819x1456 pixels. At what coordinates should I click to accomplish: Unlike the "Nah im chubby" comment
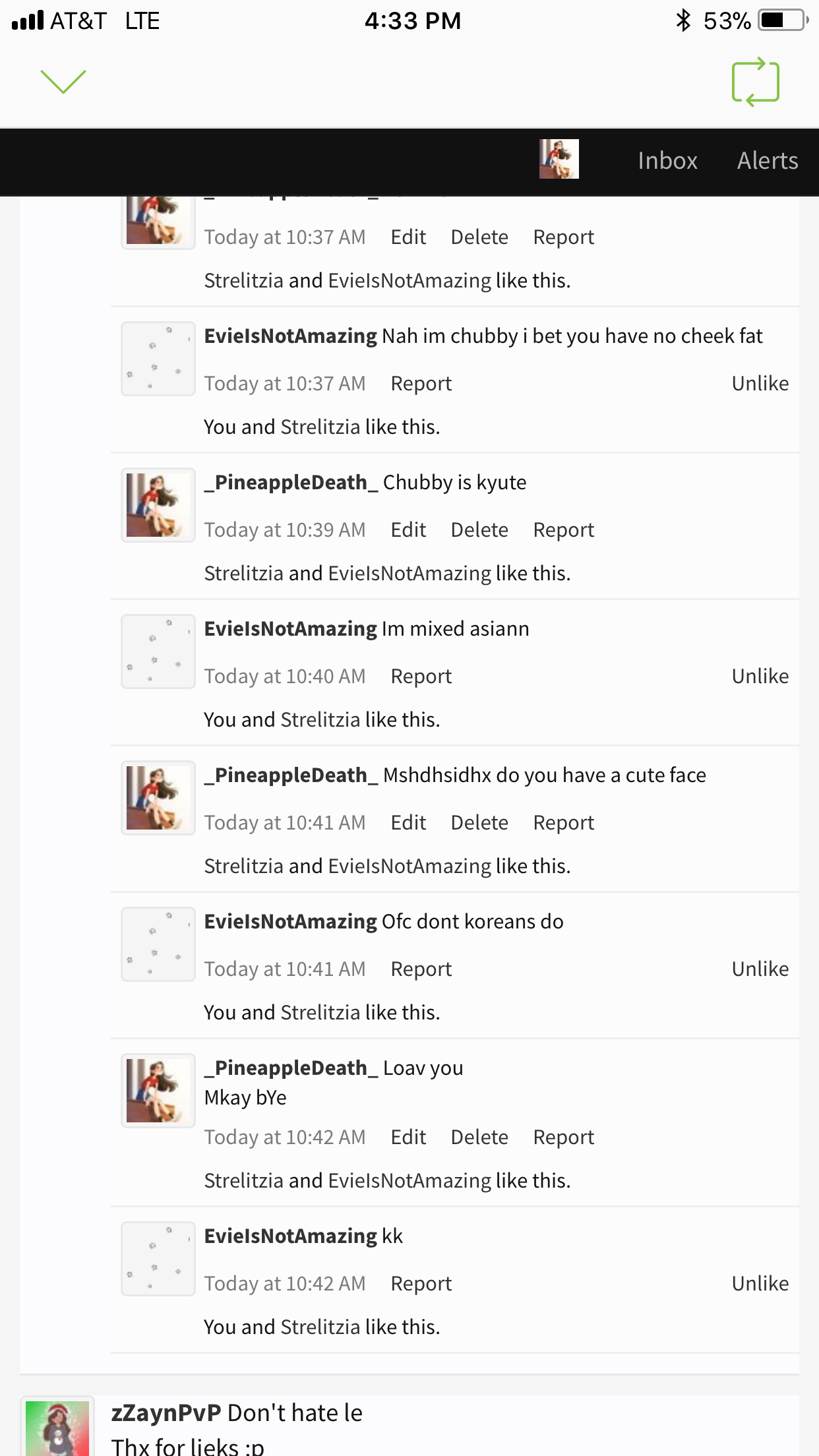click(x=760, y=383)
